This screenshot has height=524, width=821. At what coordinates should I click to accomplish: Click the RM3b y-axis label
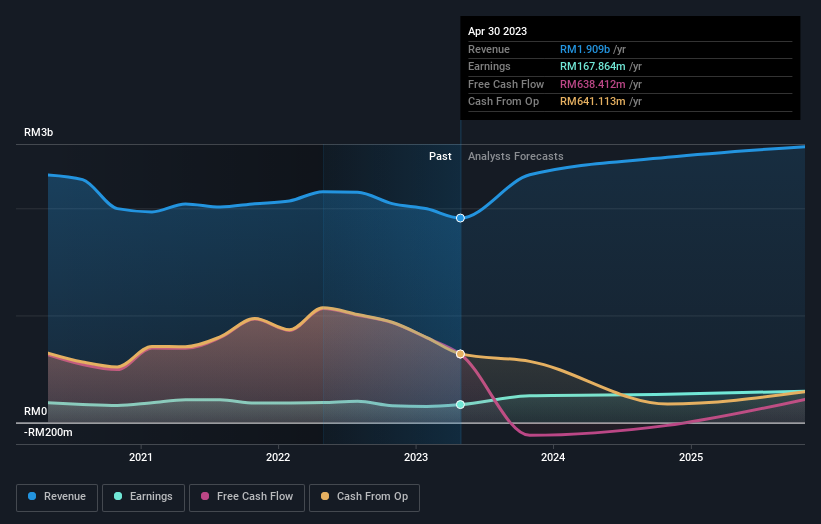38,132
